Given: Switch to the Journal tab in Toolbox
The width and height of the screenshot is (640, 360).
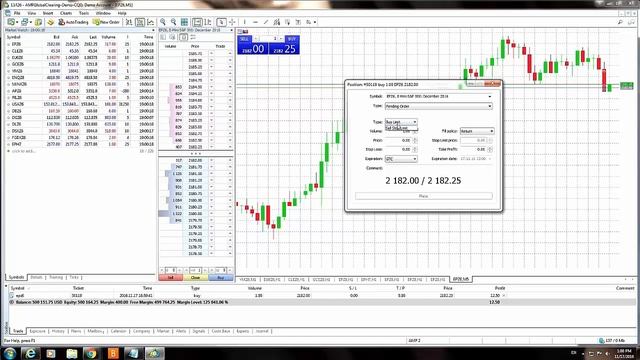Looking at the screenshot, I should (x=262, y=331).
